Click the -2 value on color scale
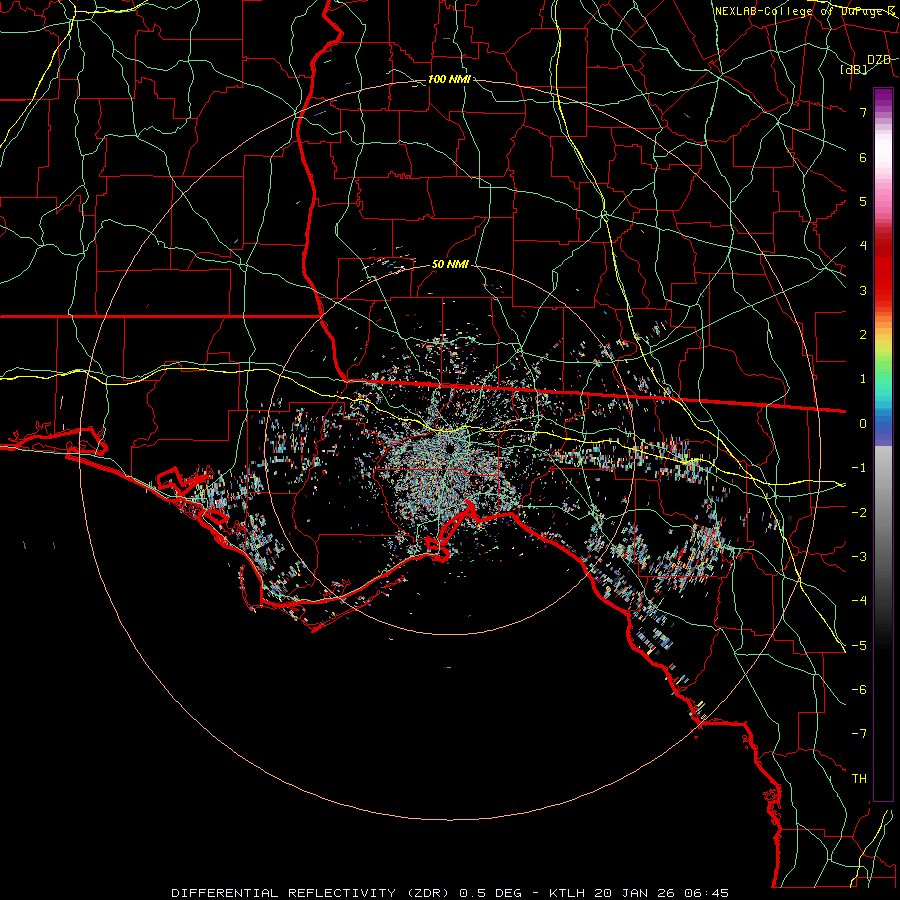This screenshot has height=900, width=900. click(859, 513)
